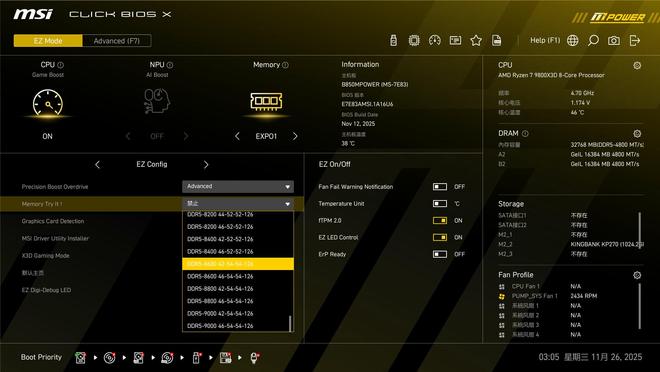The width and height of the screenshot is (660, 372).
Task: Choose DDR5-8200 46-52-52-126 option
Action: [238, 227]
